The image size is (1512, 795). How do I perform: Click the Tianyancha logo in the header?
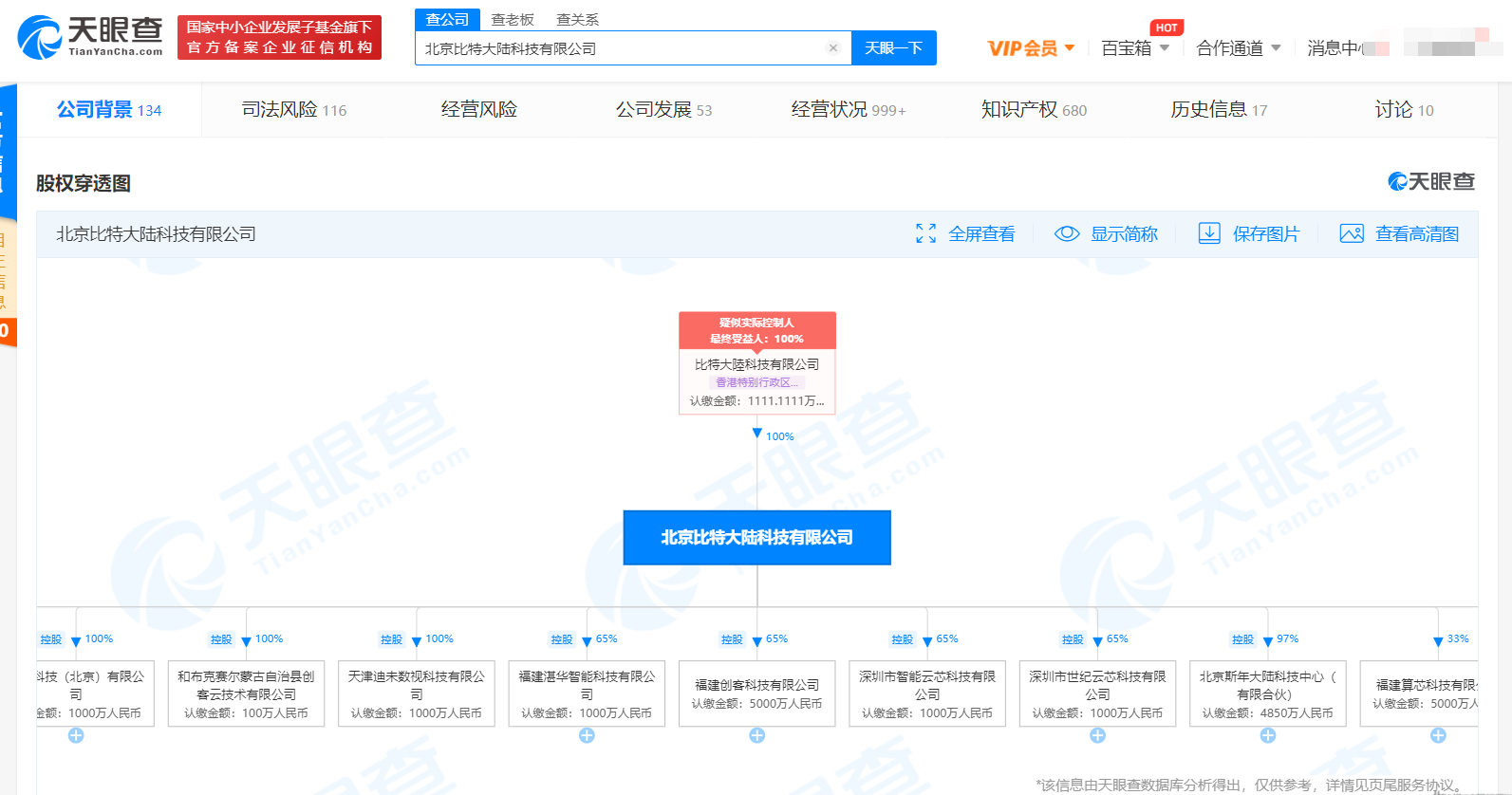click(x=90, y=38)
